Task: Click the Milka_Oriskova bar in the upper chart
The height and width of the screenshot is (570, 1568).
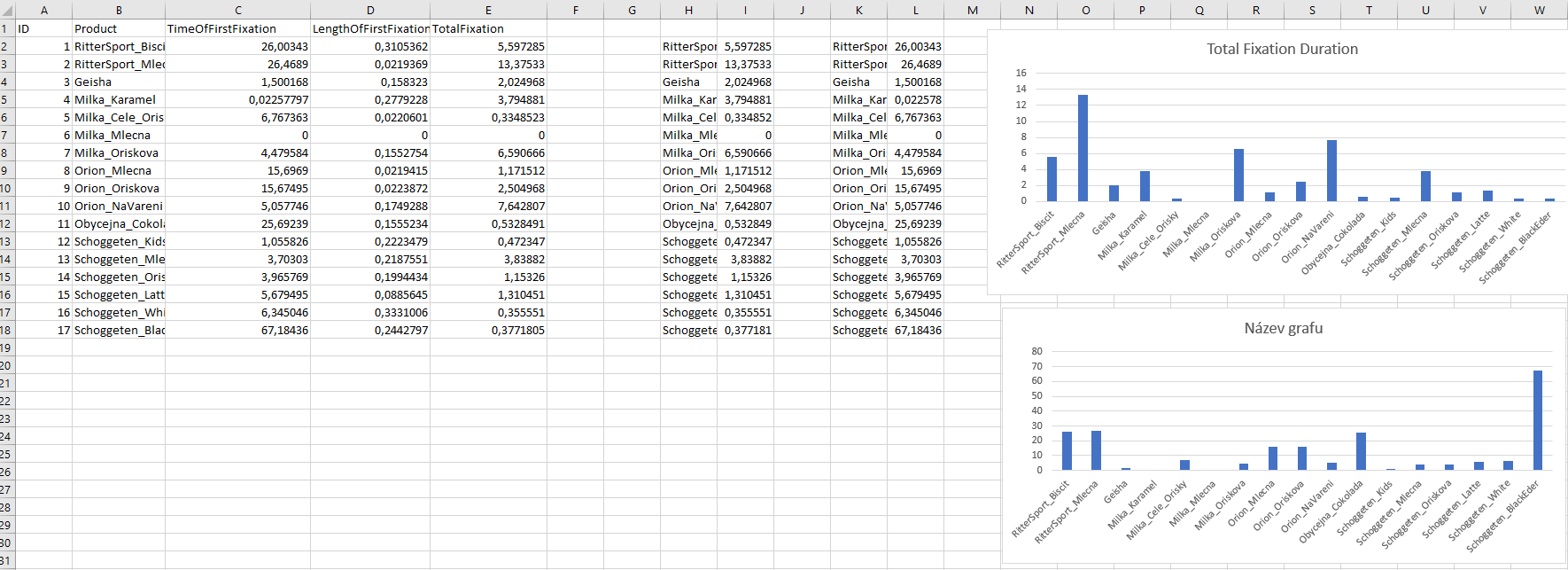Action: click(1238, 175)
